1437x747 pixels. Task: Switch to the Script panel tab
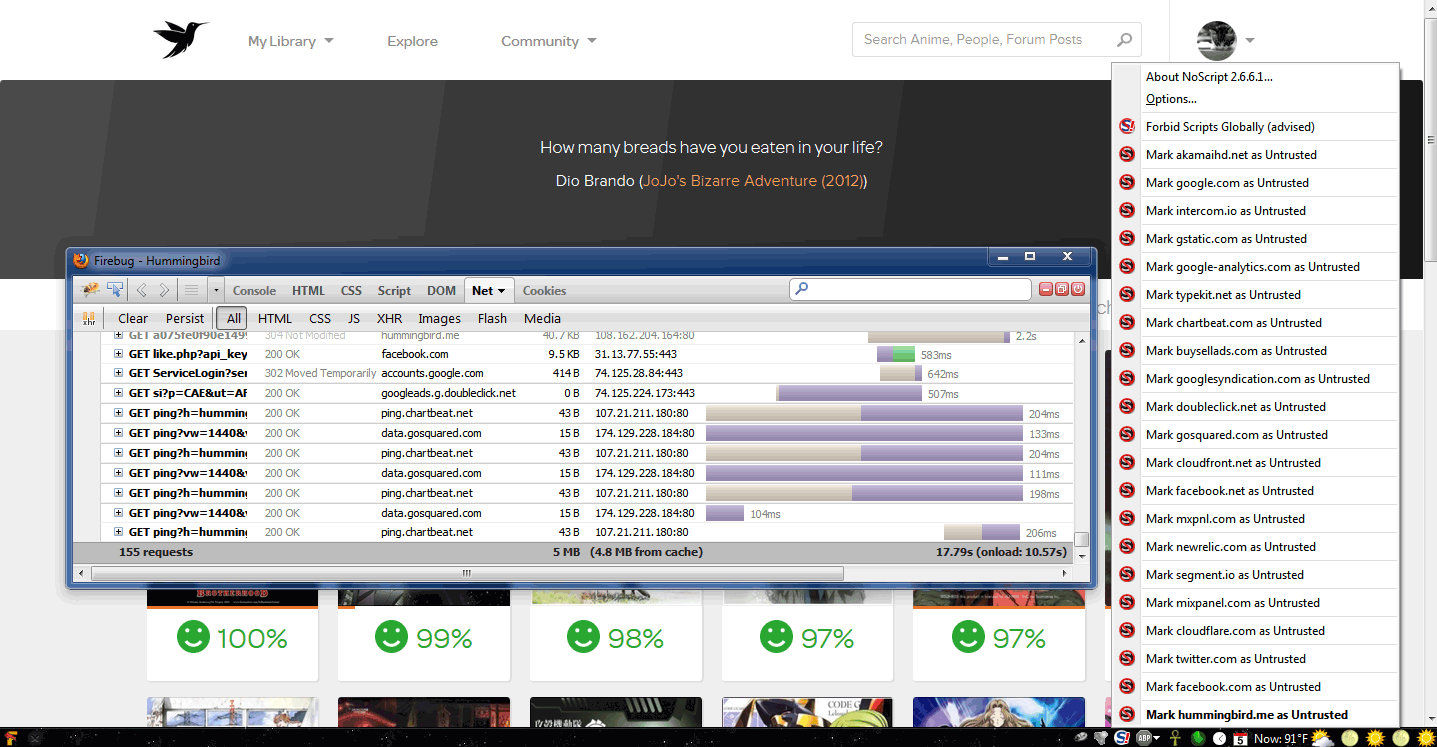394,291
